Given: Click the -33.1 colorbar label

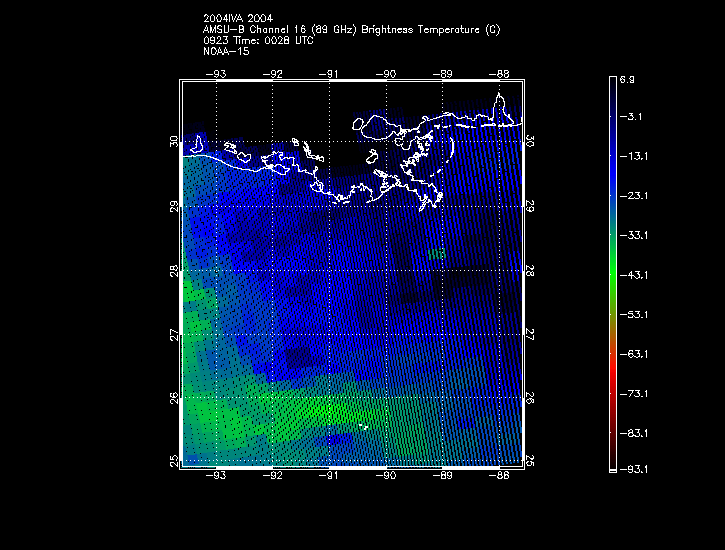Looking at the screenshot, I should [x=633, y=236].
